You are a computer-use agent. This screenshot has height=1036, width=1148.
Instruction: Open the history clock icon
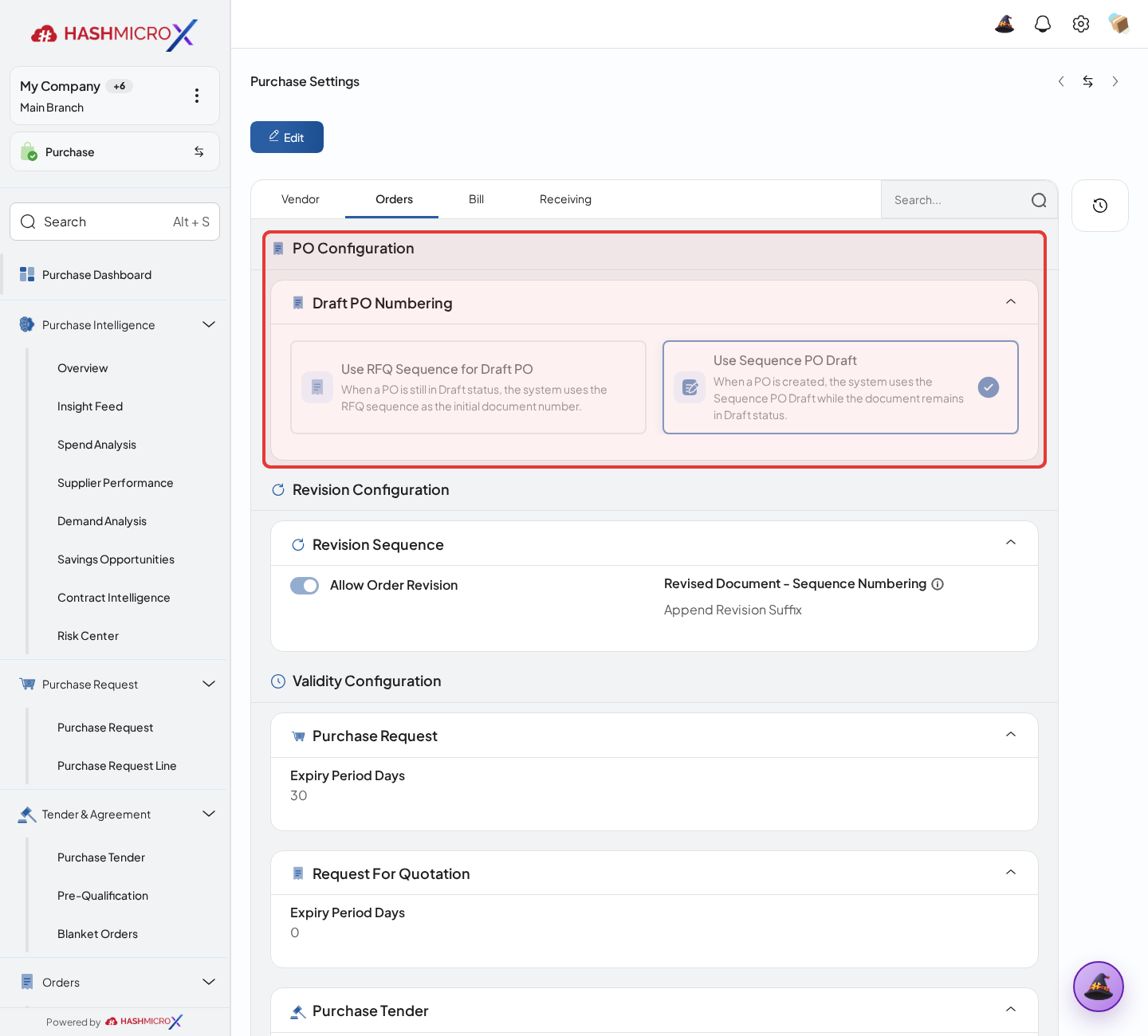1100,206
